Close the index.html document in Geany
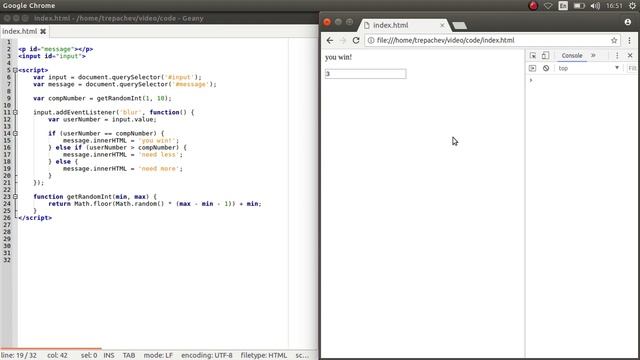 [43, 31]
